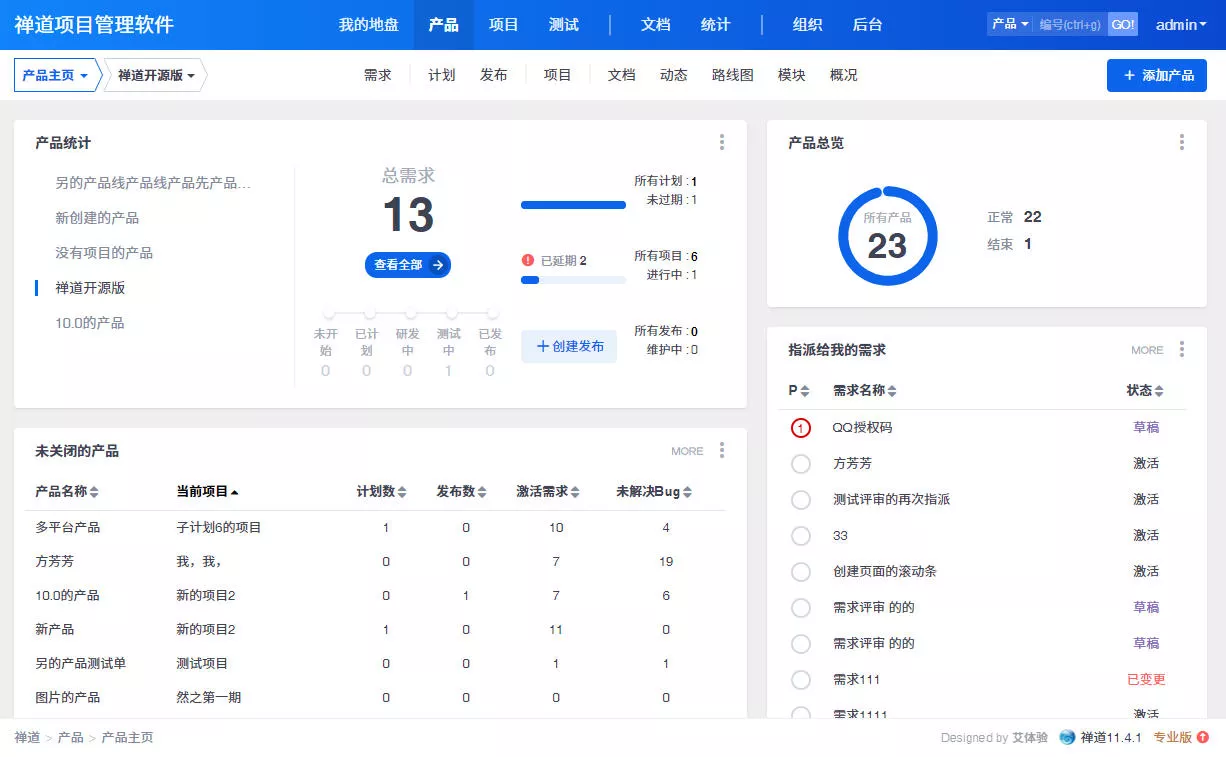Open the 创建页面的滚动条 requirement
The width and height of the screenshot is (1226, 757).
tap(885, 572)
